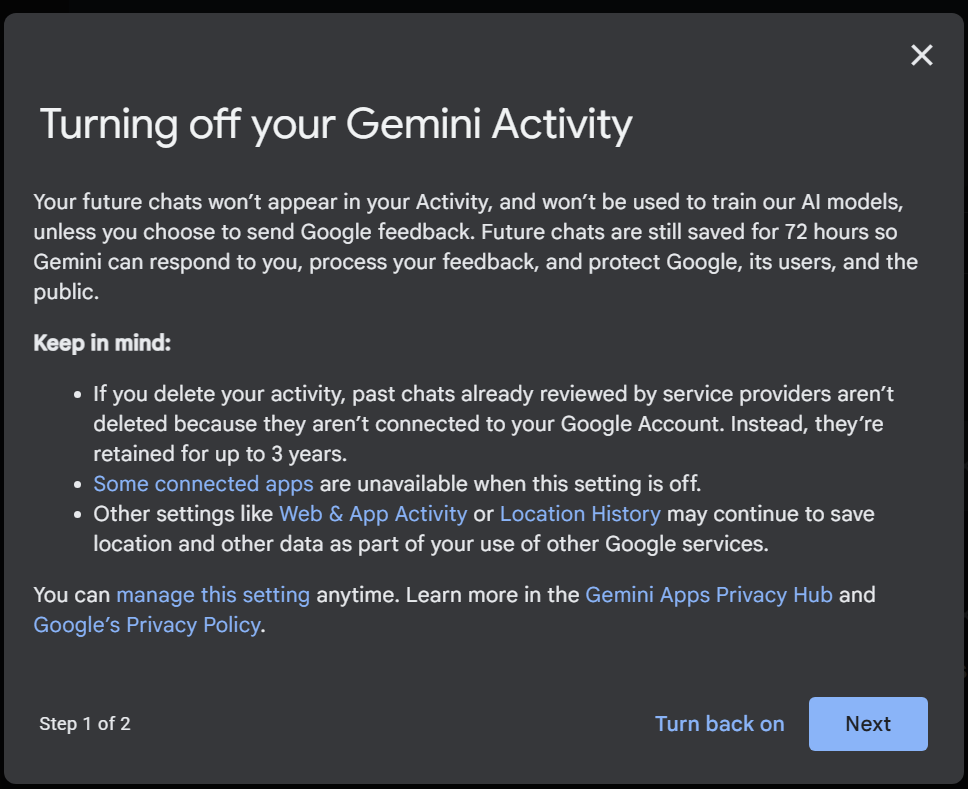Open the Web & App Activity link
This screenshot has height=789, width=968.
point(373,514)
